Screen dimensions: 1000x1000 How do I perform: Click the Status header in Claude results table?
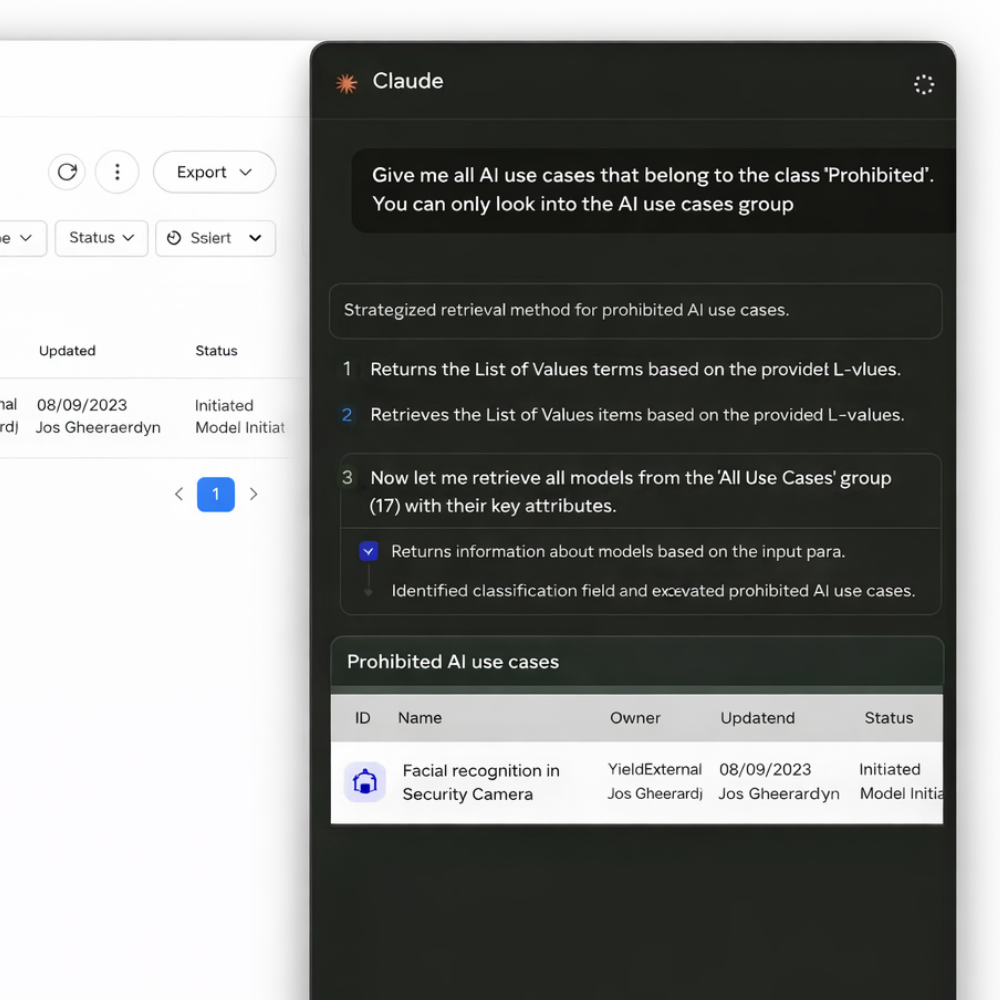[888, 717]
